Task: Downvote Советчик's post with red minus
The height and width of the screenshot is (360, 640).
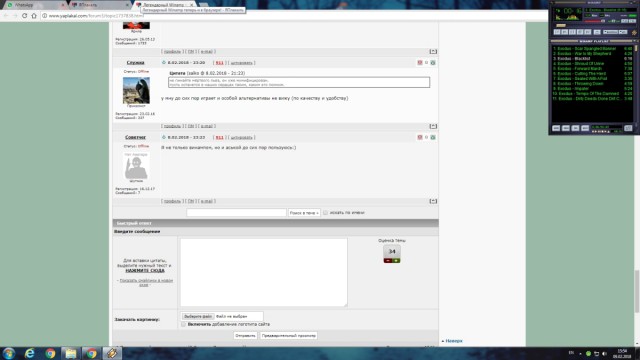Action: click(x=420, y=137)
